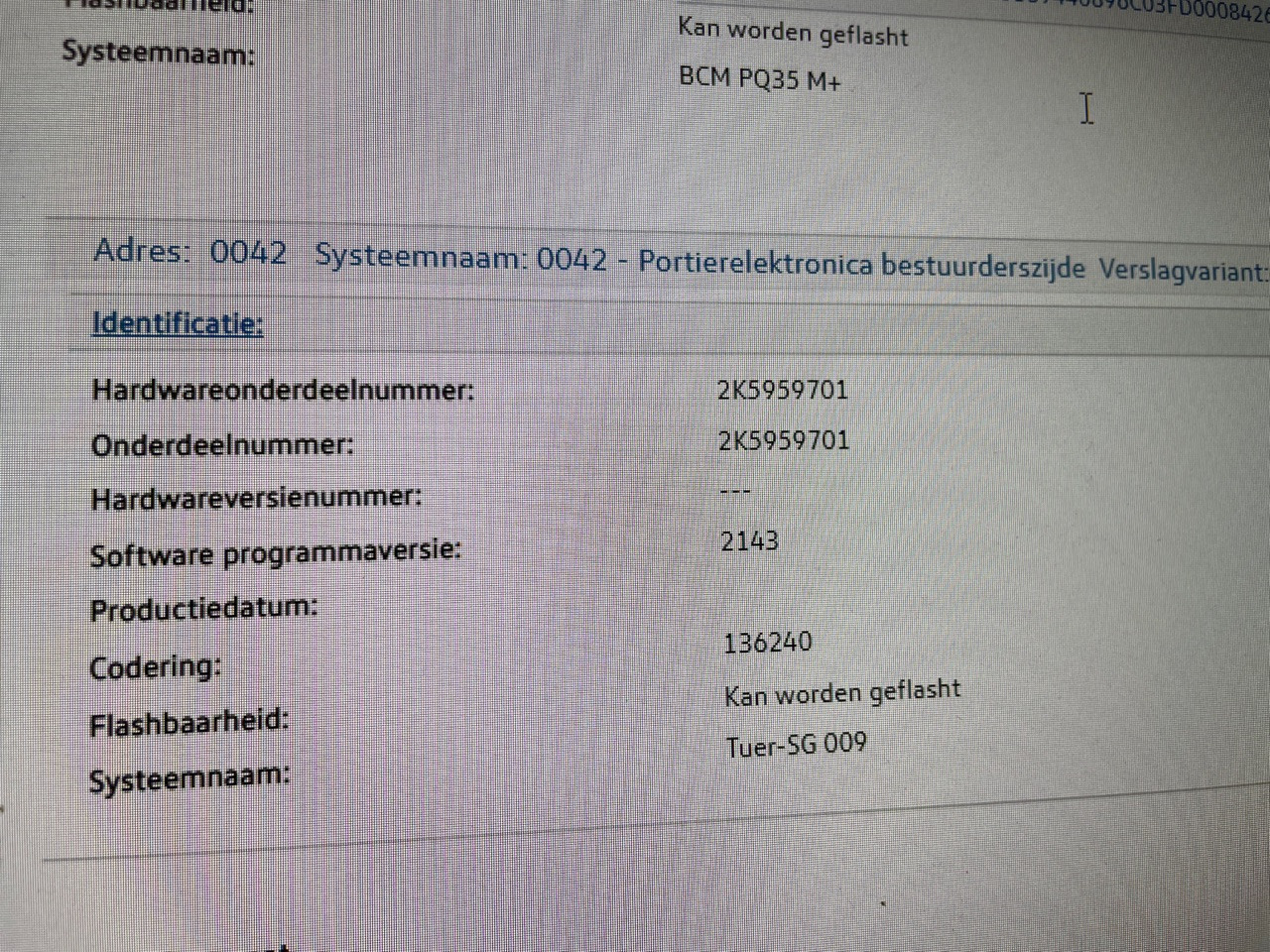Select the 'Adres: 0042' header text
1270x952 pixels.
(x=190, y=252)
